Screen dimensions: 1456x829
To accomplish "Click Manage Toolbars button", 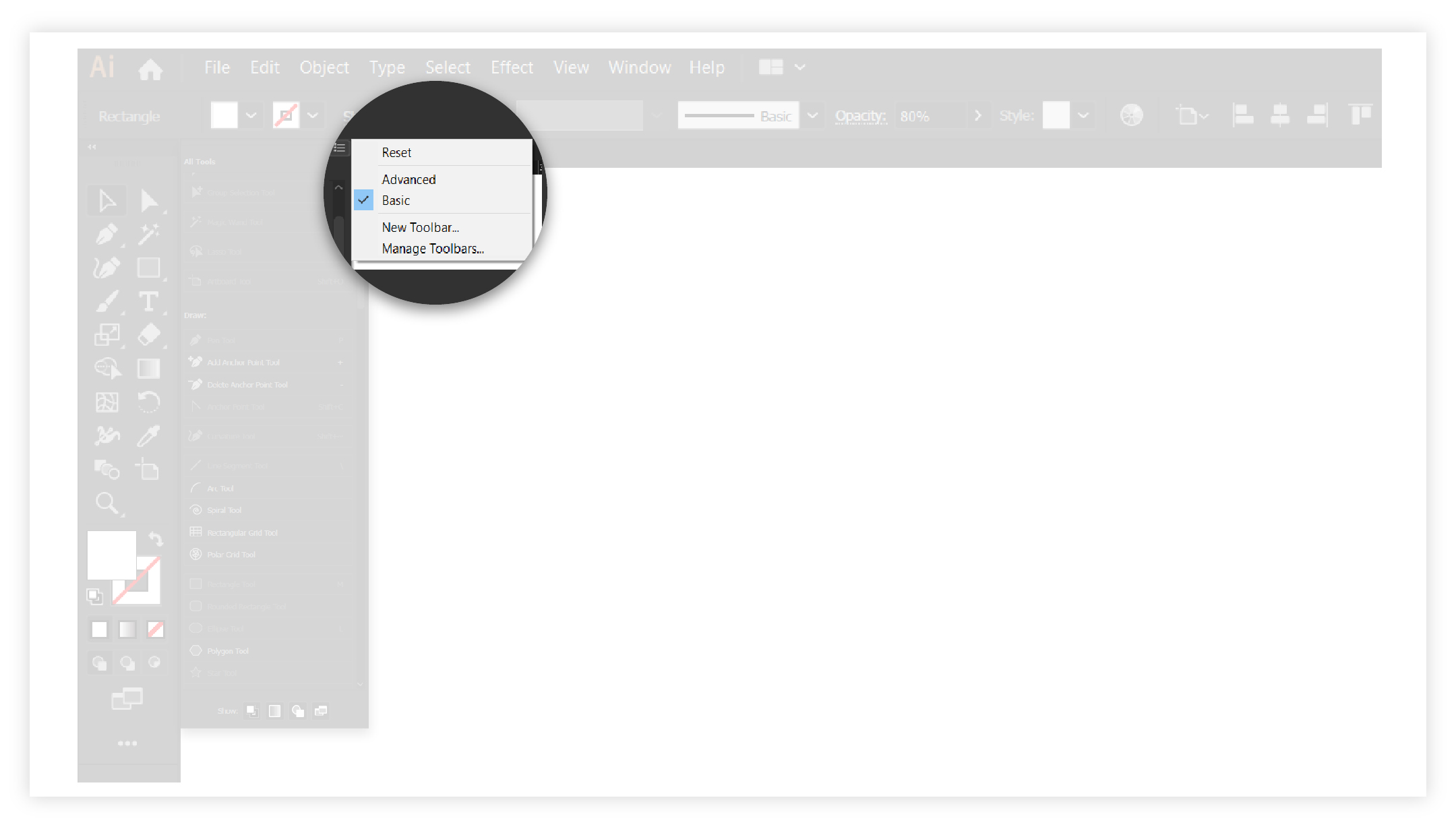I will pos(433,248).
